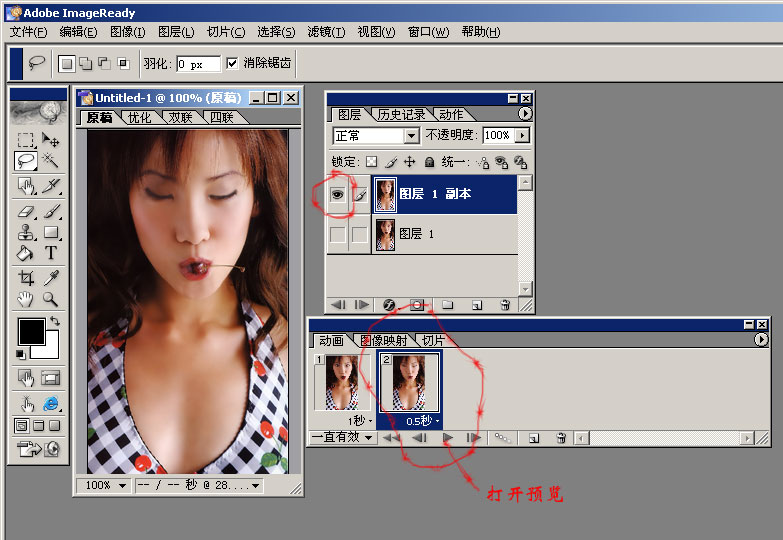Switch to the 历史记录 tab
The height and width of the screenshot is (540, 783).
coord(403,115)
